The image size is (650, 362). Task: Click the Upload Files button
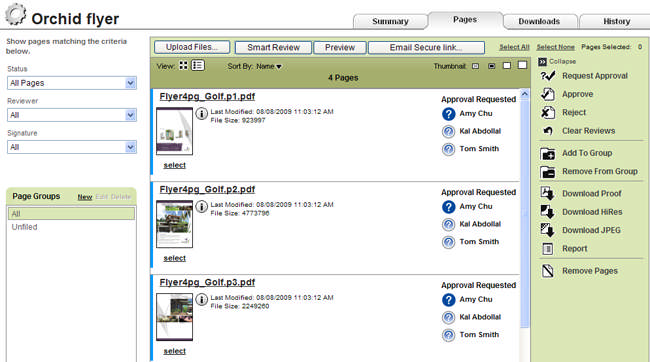tap(192, 47)
